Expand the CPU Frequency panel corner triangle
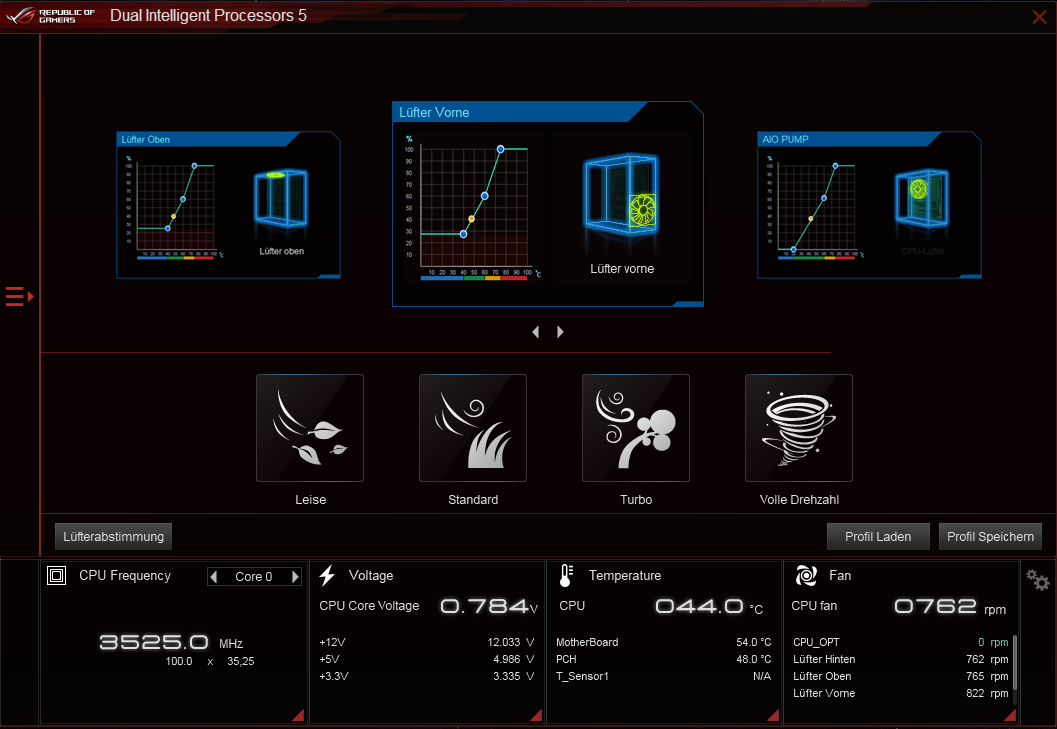1057x729 pixels. (x=298, y=715)
